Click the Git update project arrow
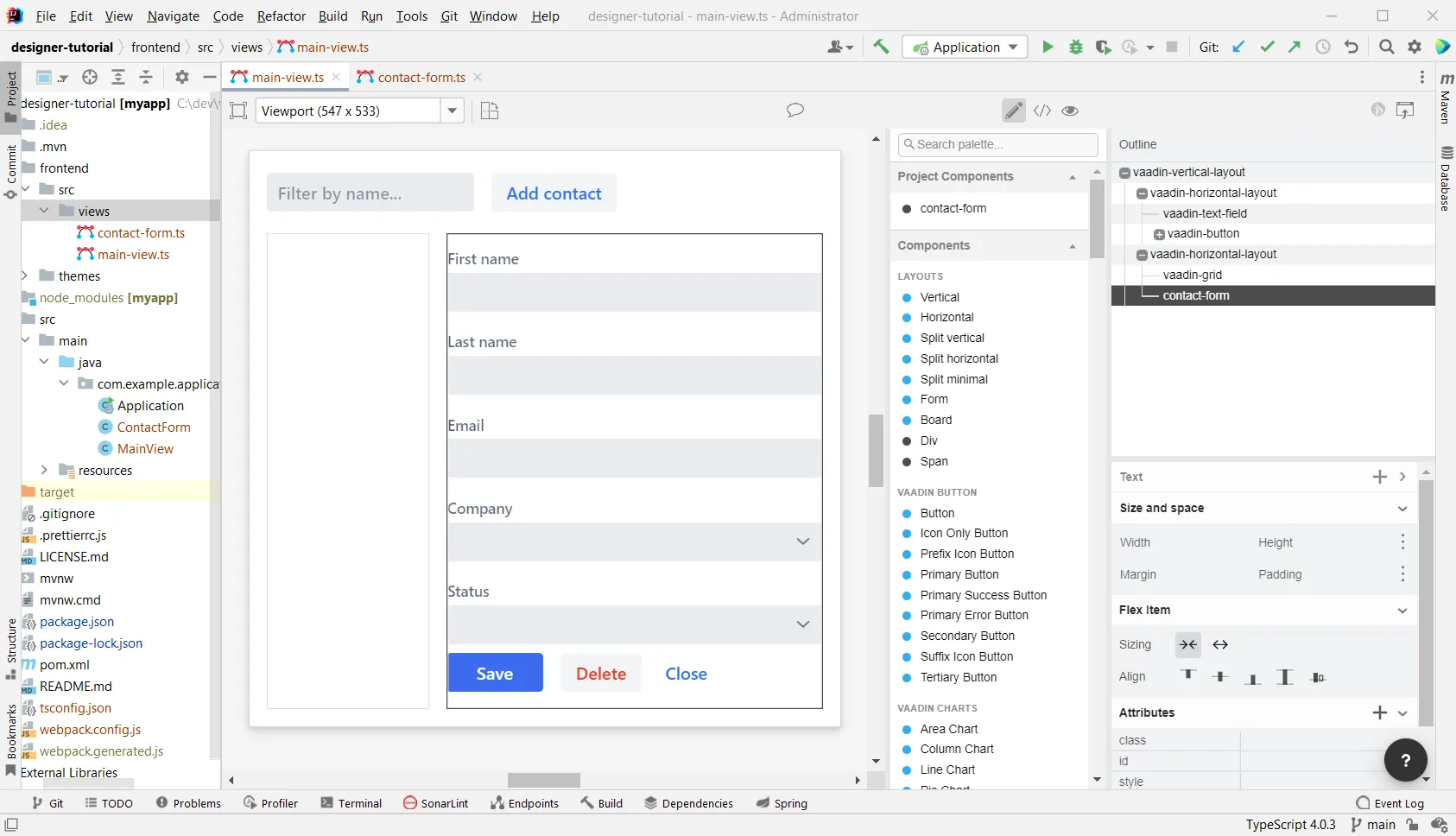 coord(1238,47)
